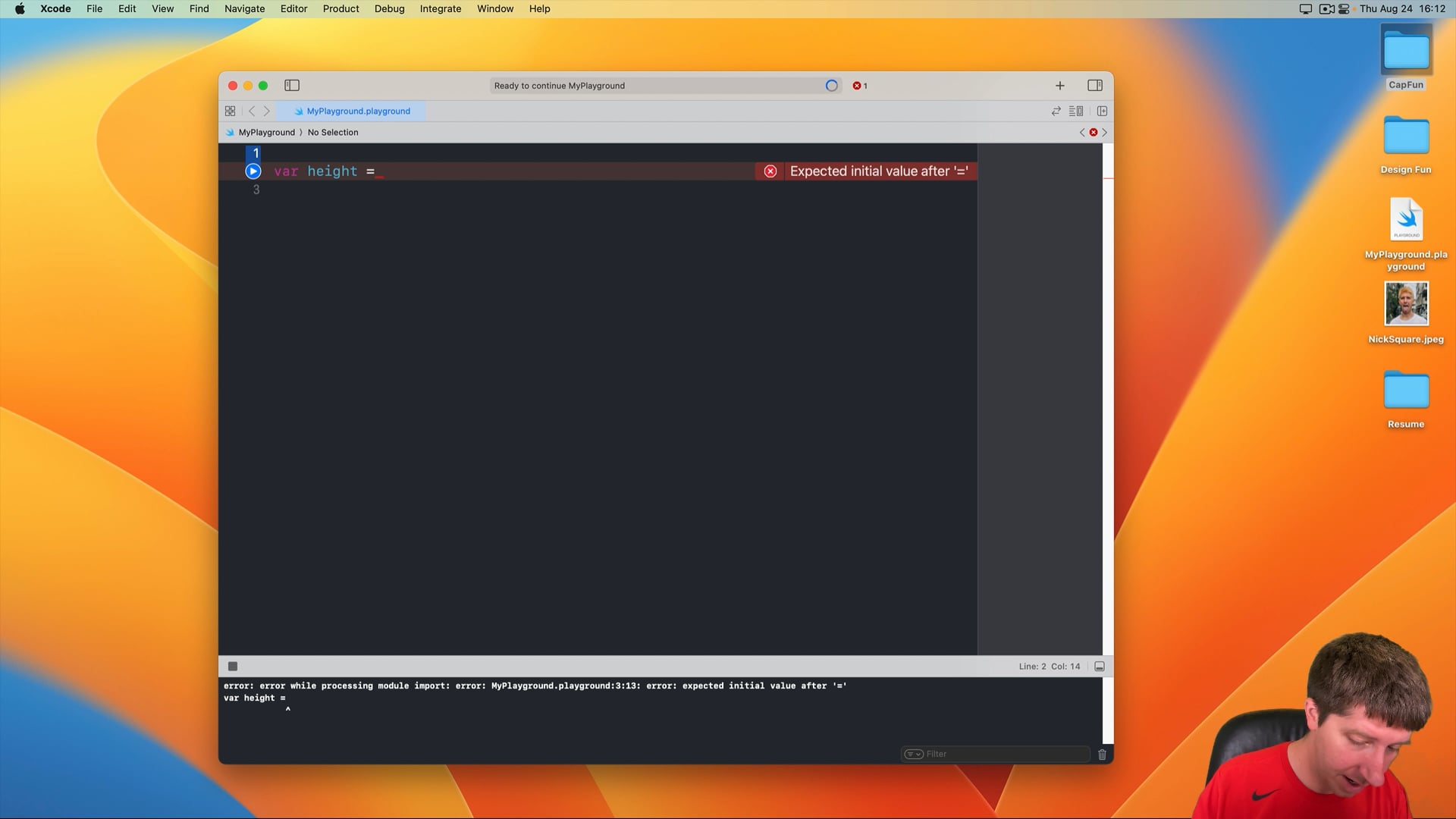Clear console with trash icon
This screenshot has width=1456, height=819.
click(x=1102, y=754)
